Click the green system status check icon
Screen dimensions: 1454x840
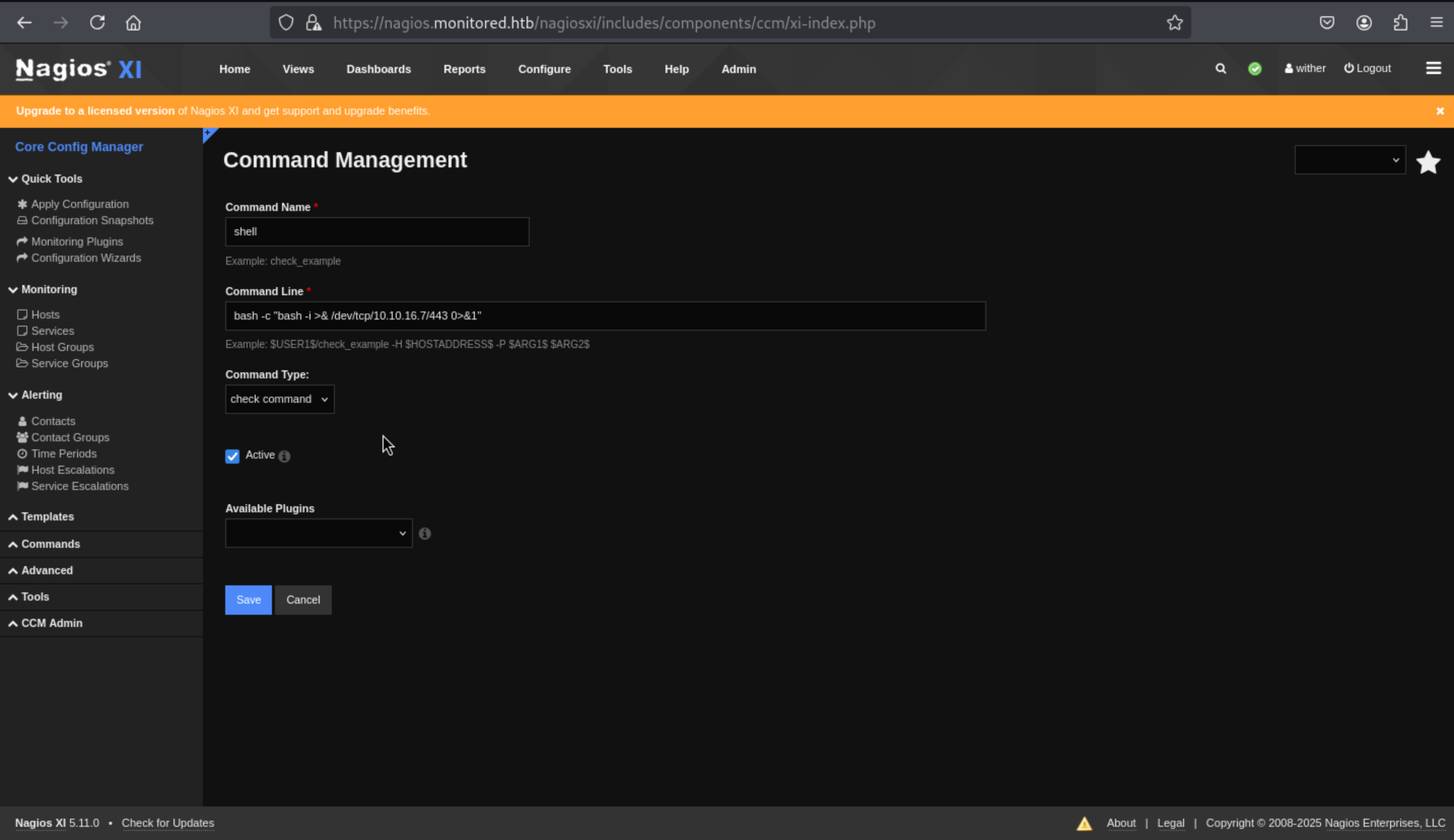[1254, 68]
